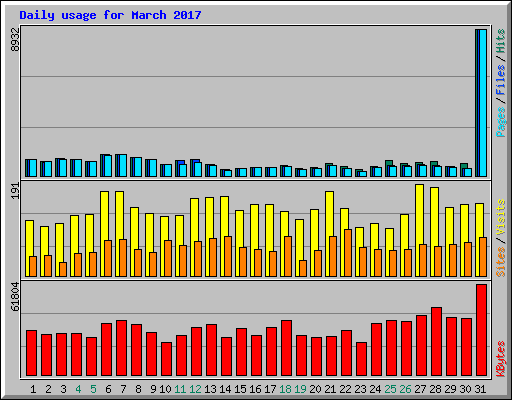
Task: Click day 14 on the x-axis
Action: point(225,389)
